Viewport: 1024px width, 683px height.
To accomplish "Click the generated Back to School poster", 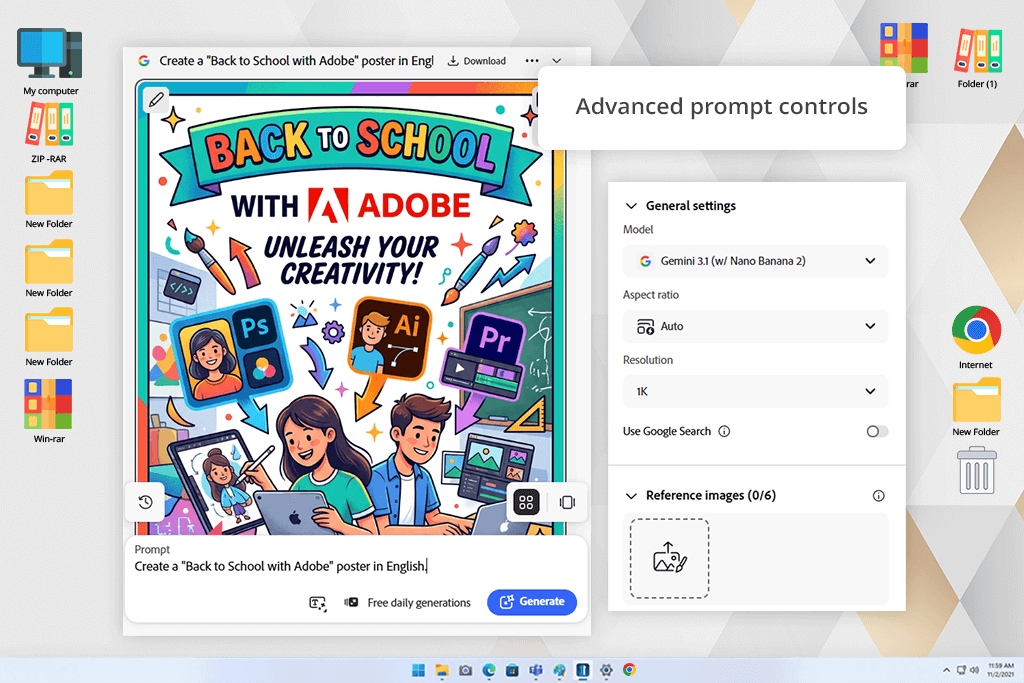I will click(x=351, y=307).
